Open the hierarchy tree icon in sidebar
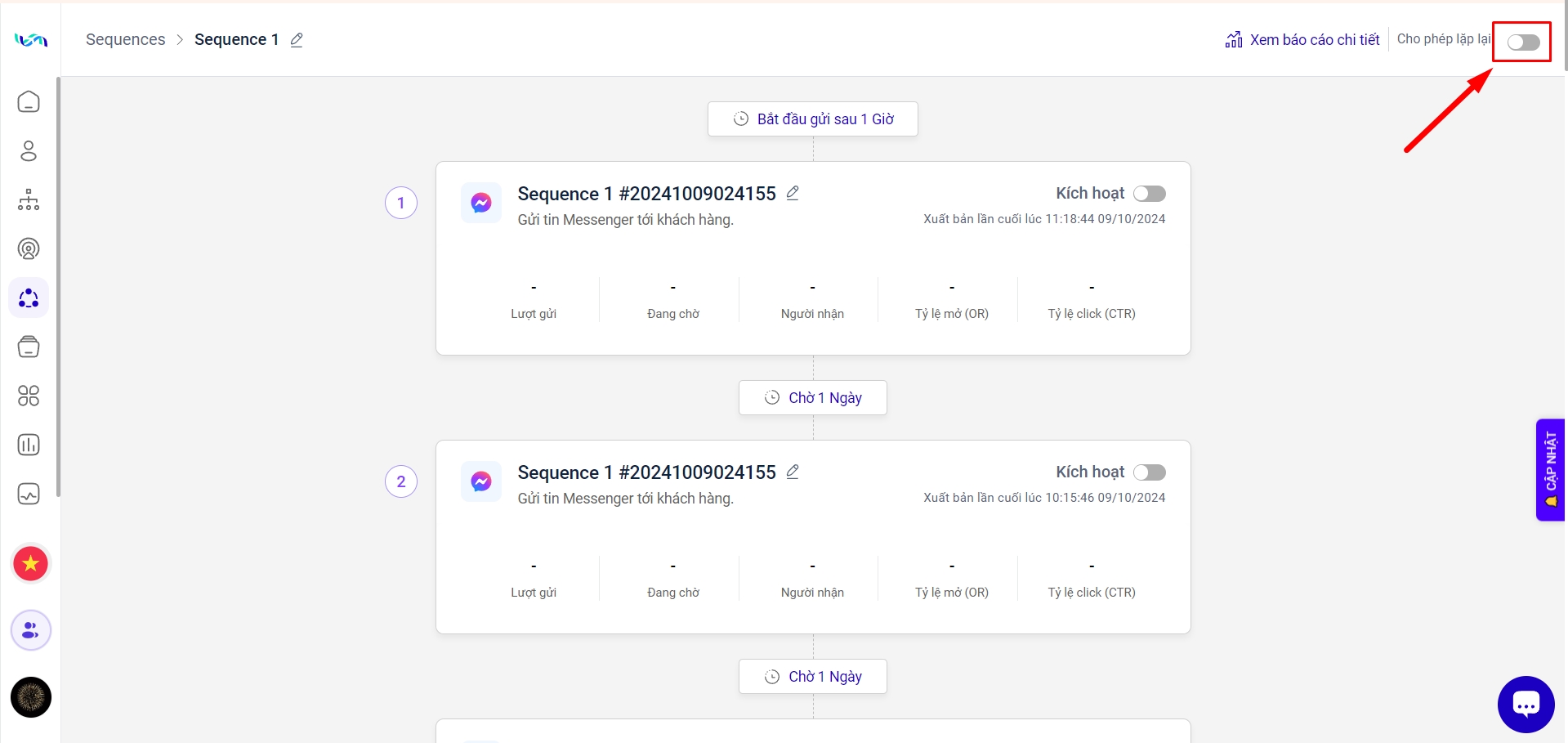The image size is (1568, 743). [29, 200]
